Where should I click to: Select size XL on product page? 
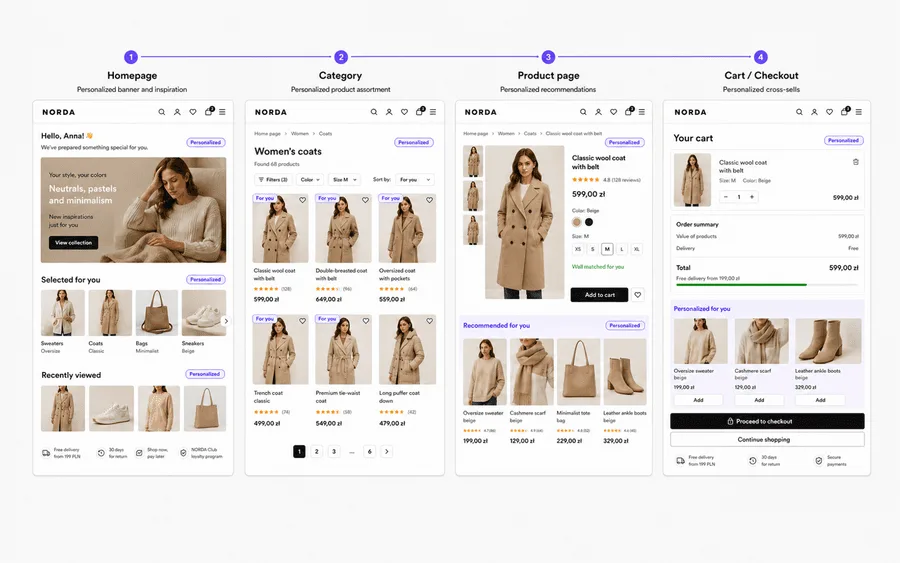pyautogui.click(x=637, y=249)
